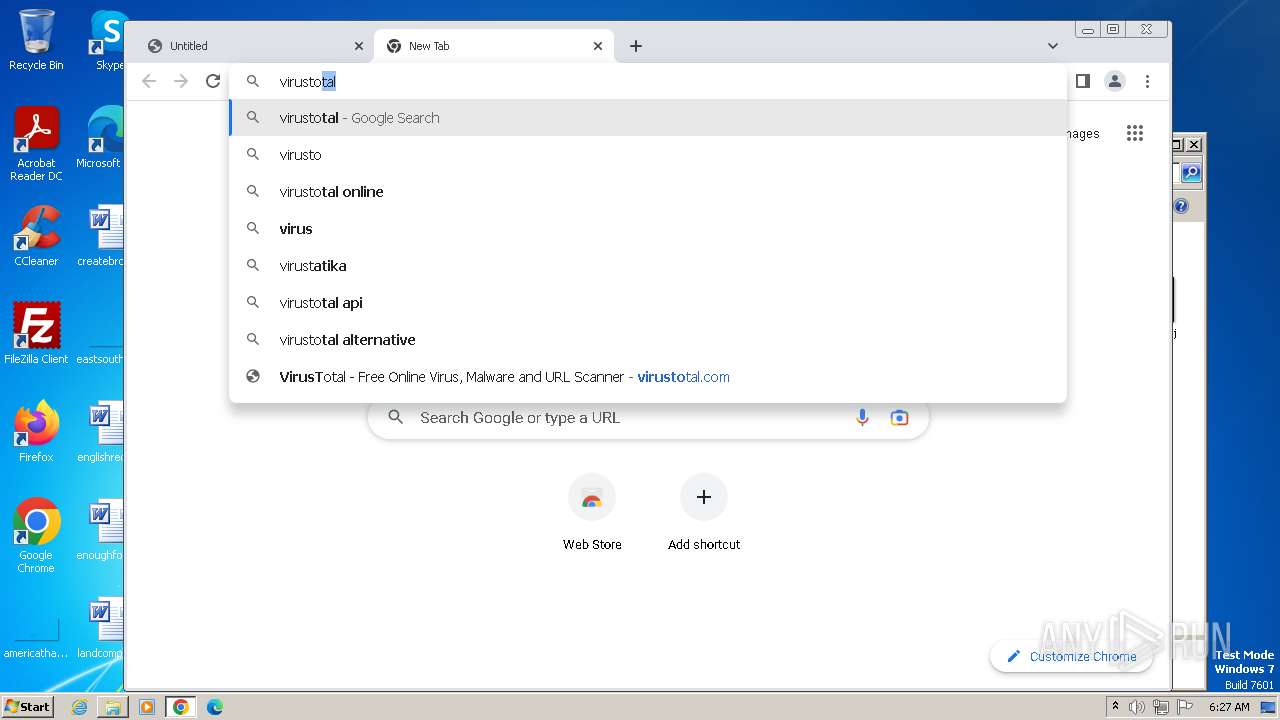Open the Google apps grid
Image resolution: width=1280 pixels, height=720 pixels.
tap(1134, 133)
